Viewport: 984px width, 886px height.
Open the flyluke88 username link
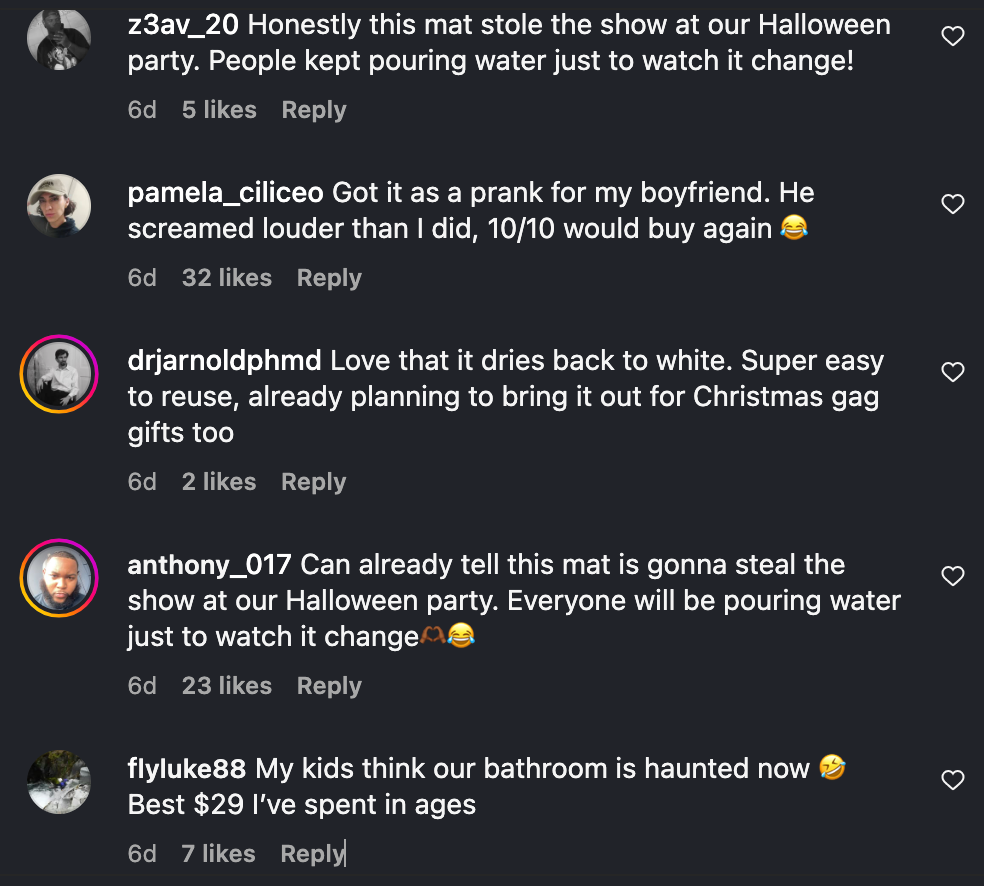click(187, 768)
